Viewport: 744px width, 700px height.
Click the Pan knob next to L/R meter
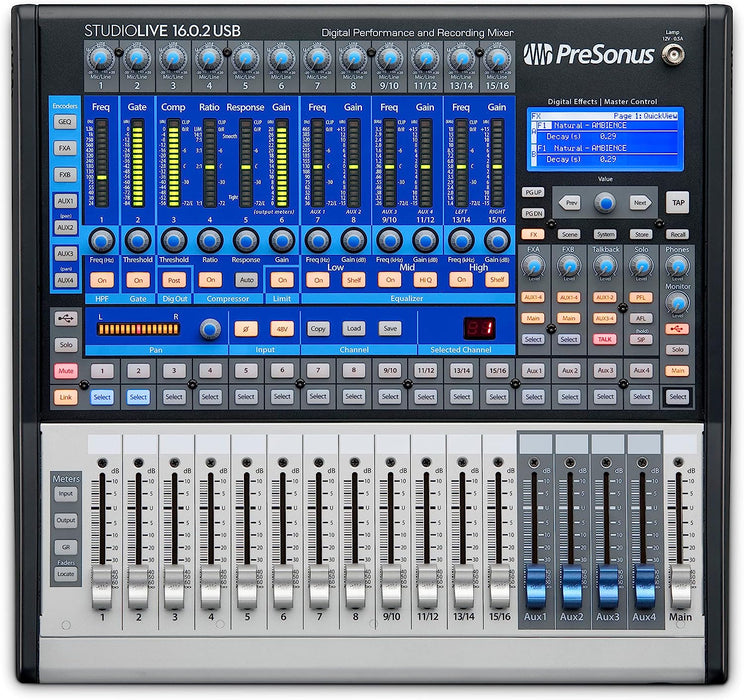point(209,329)
